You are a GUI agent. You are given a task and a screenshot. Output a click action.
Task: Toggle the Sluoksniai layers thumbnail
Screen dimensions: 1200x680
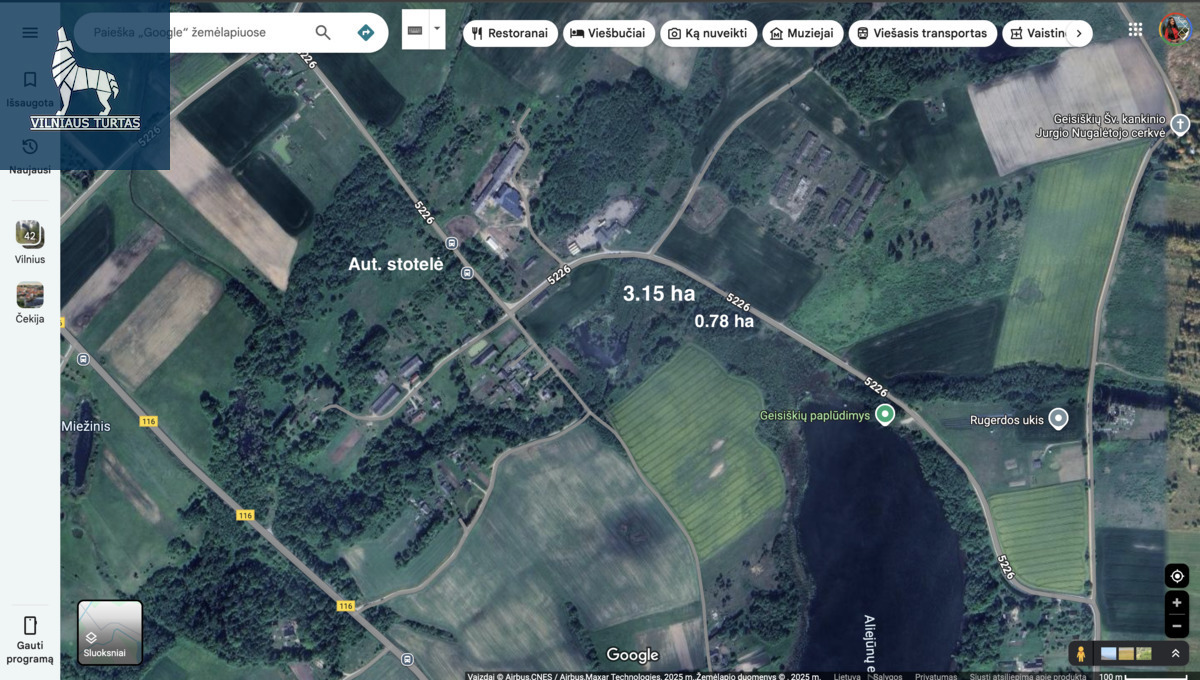click(110, 632)
